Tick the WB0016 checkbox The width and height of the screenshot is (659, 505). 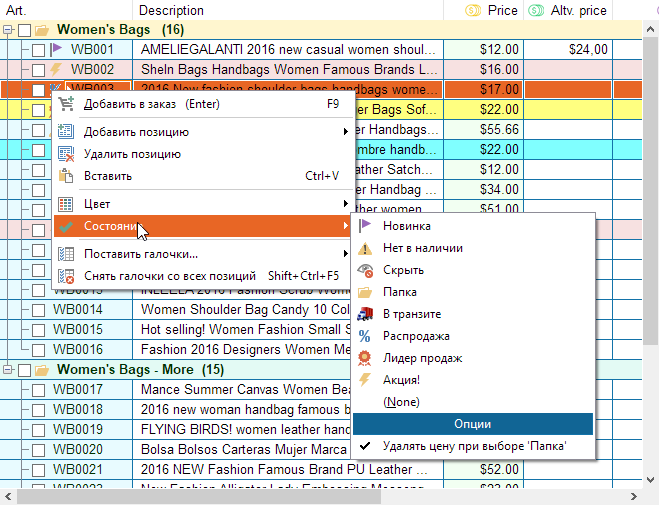(x=38, y=350)
